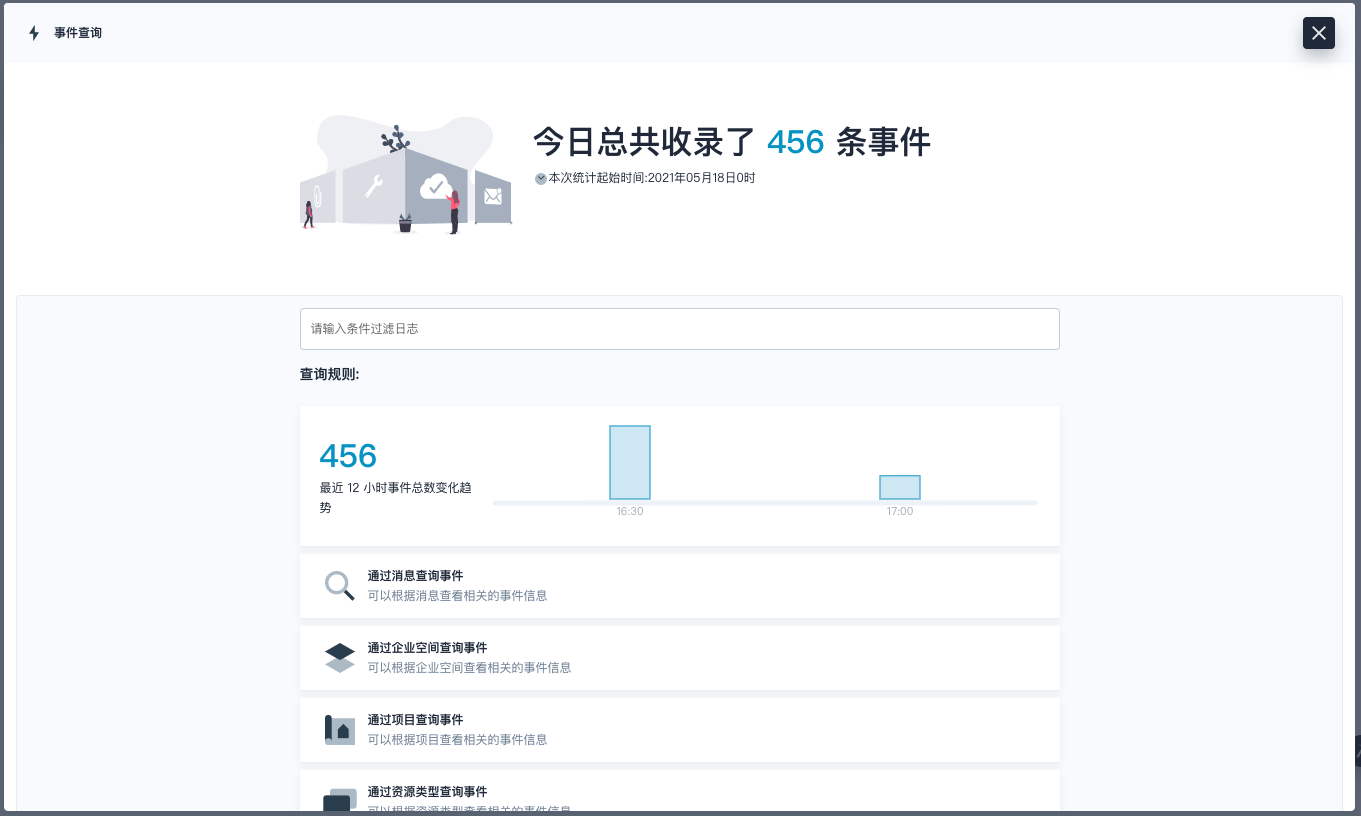The height and width of the screenshot is (816, 1361).
Task: Pick 通过资源类型查询事件 query rule
Action: pos(427,792)
